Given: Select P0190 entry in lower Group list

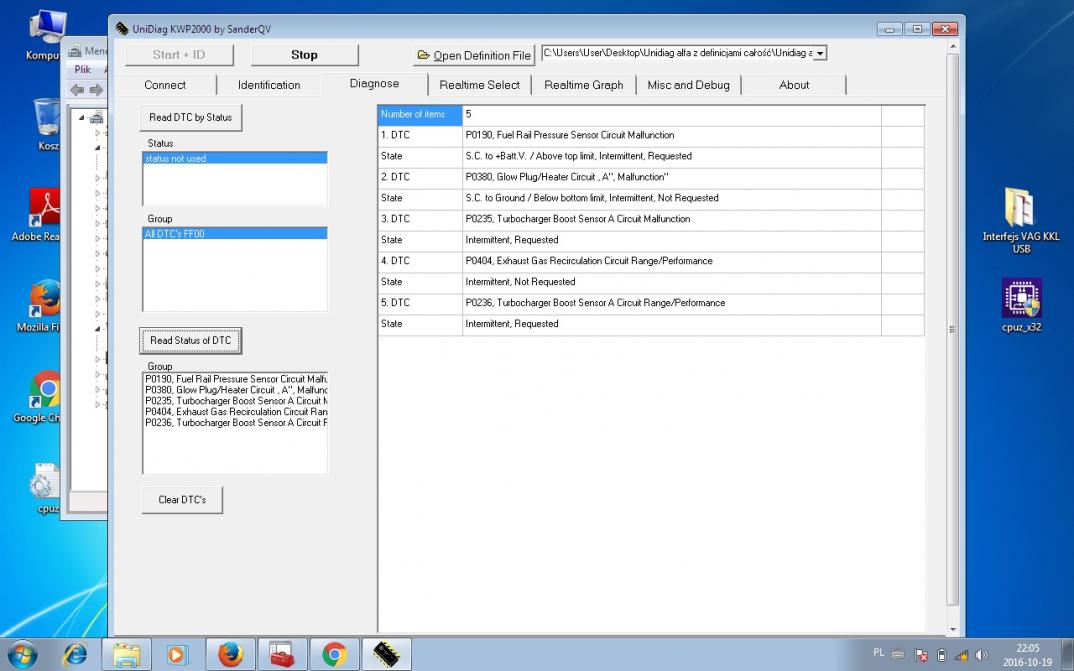Looking at the screenshot, I should tap(236, 379).
